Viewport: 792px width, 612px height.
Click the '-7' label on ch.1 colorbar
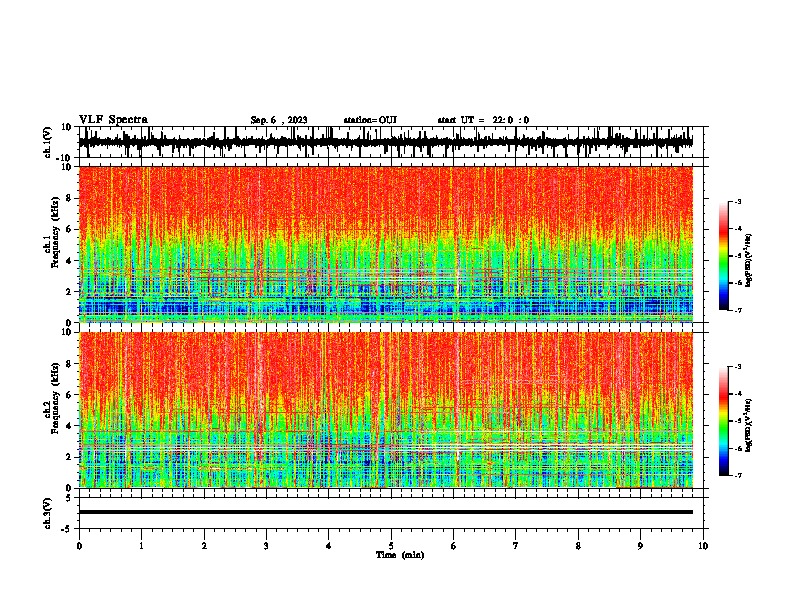point(738,310)
